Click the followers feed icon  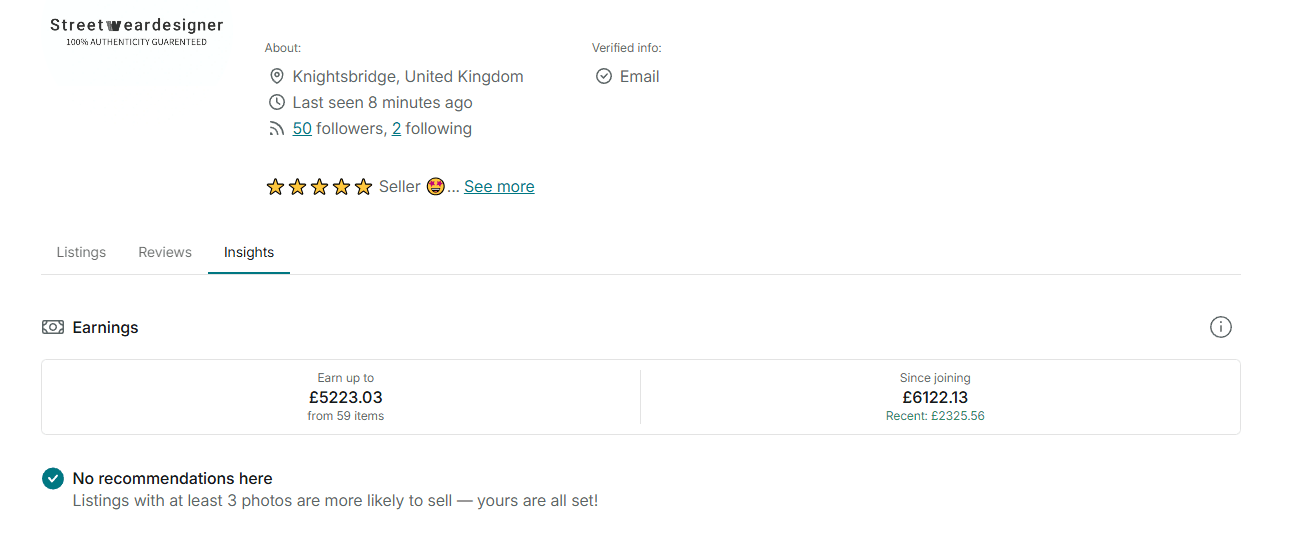coord(277,128)
